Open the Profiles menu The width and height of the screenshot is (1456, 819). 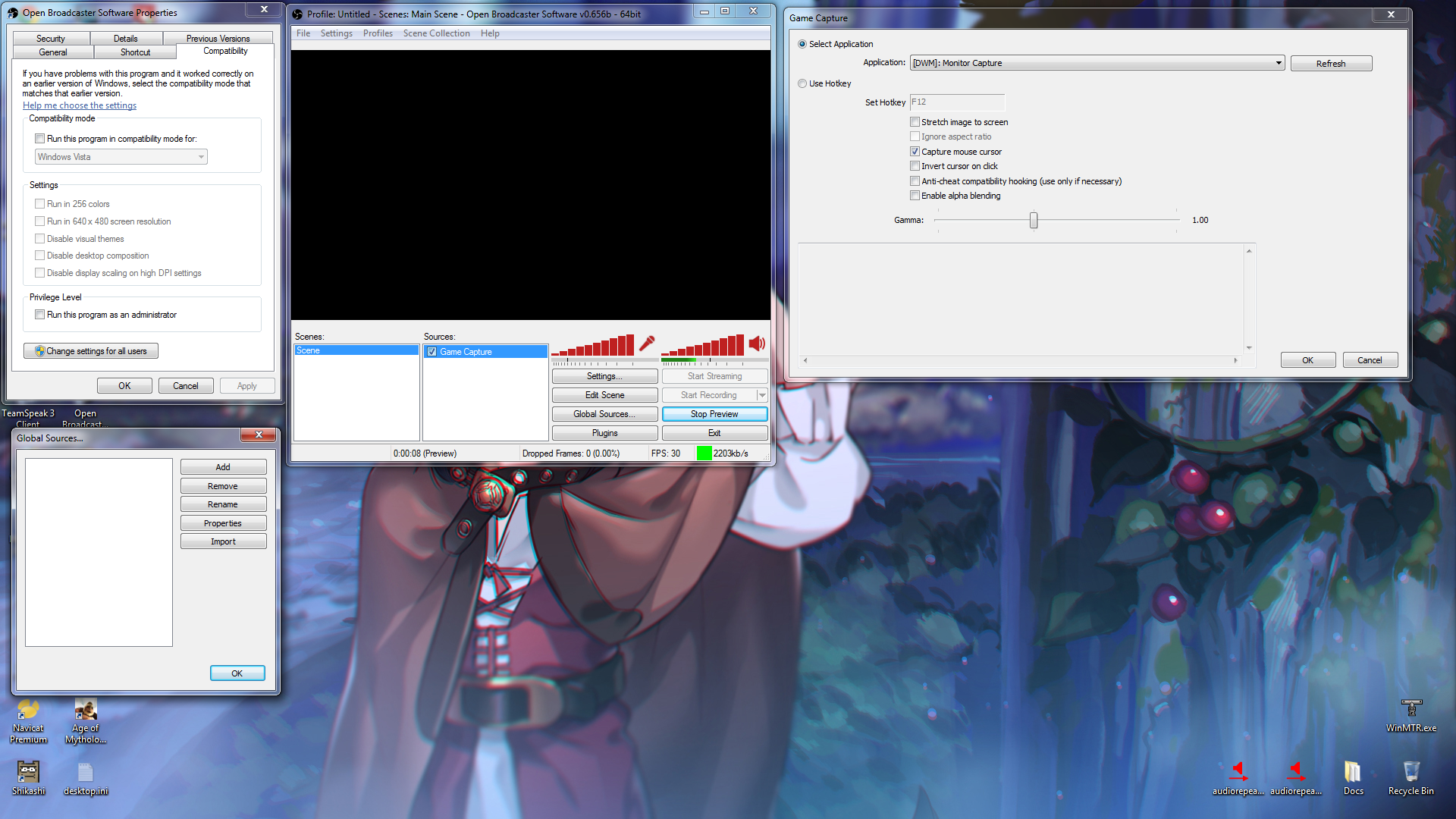click(378, 33)
